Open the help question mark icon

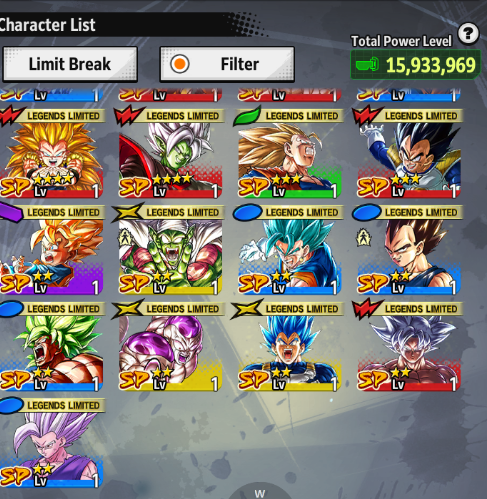point(468,34)
